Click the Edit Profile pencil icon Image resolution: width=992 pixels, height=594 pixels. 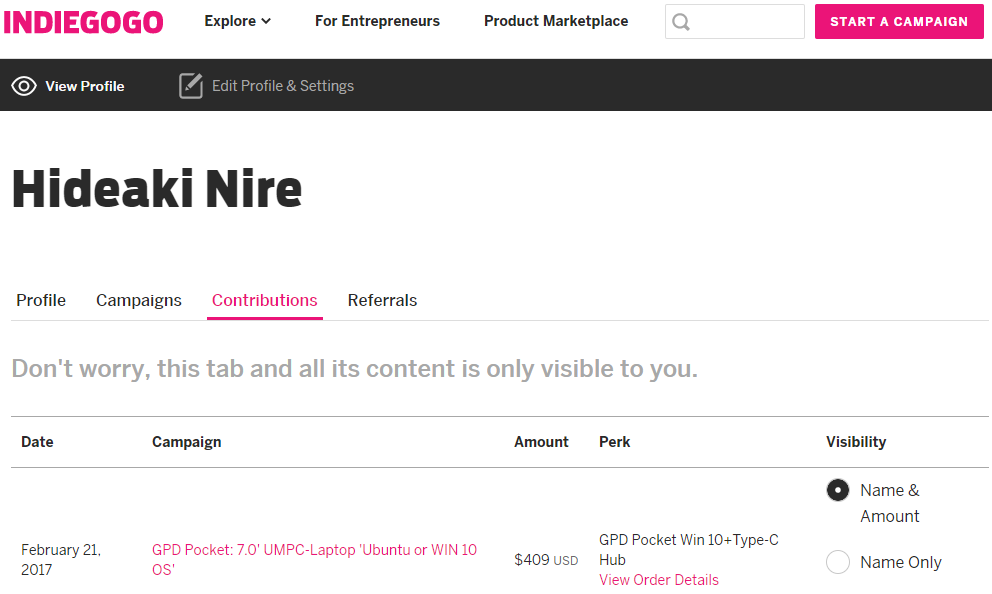coord(190,86)
